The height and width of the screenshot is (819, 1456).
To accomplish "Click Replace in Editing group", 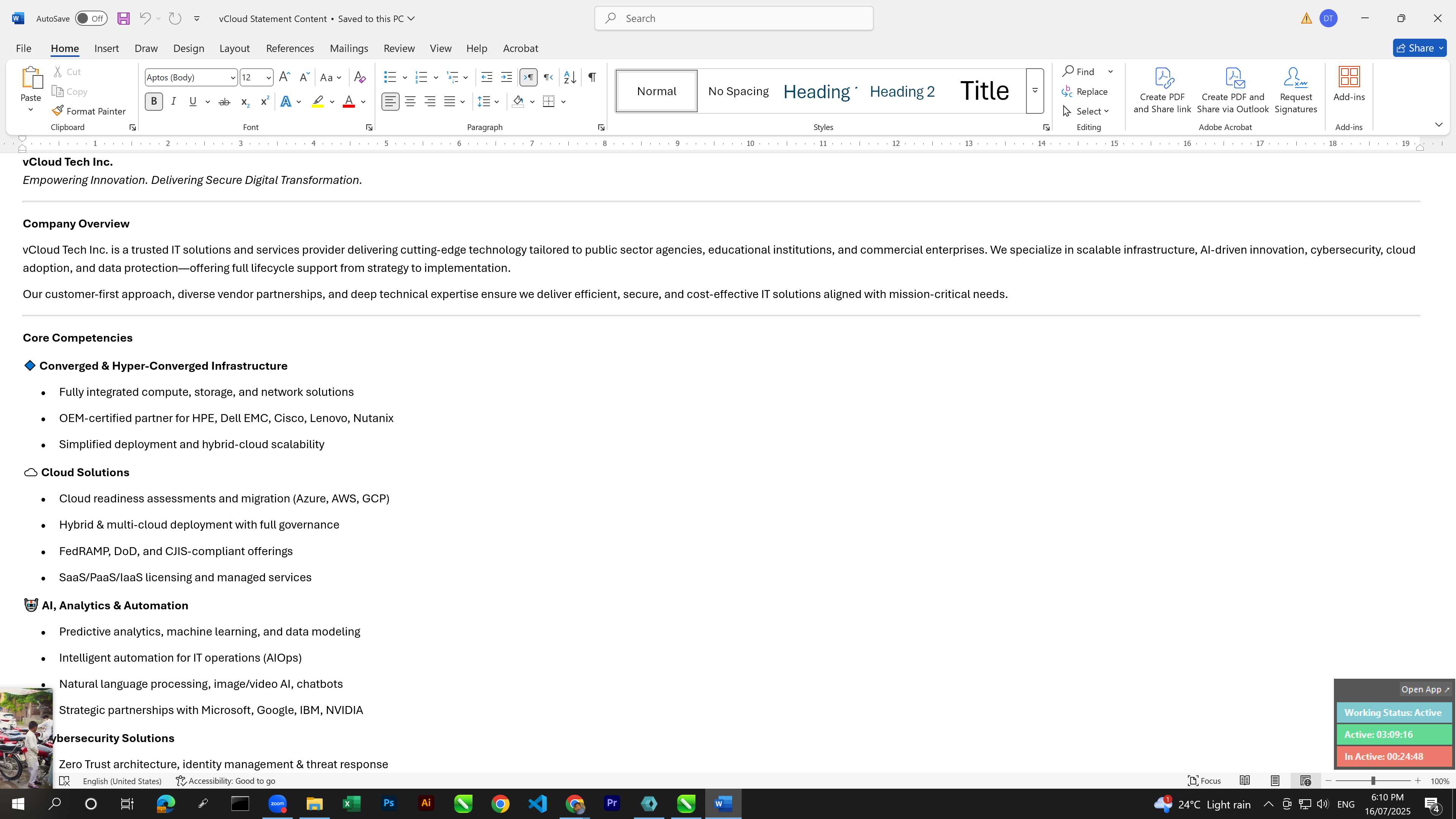I will [1085, 91].
